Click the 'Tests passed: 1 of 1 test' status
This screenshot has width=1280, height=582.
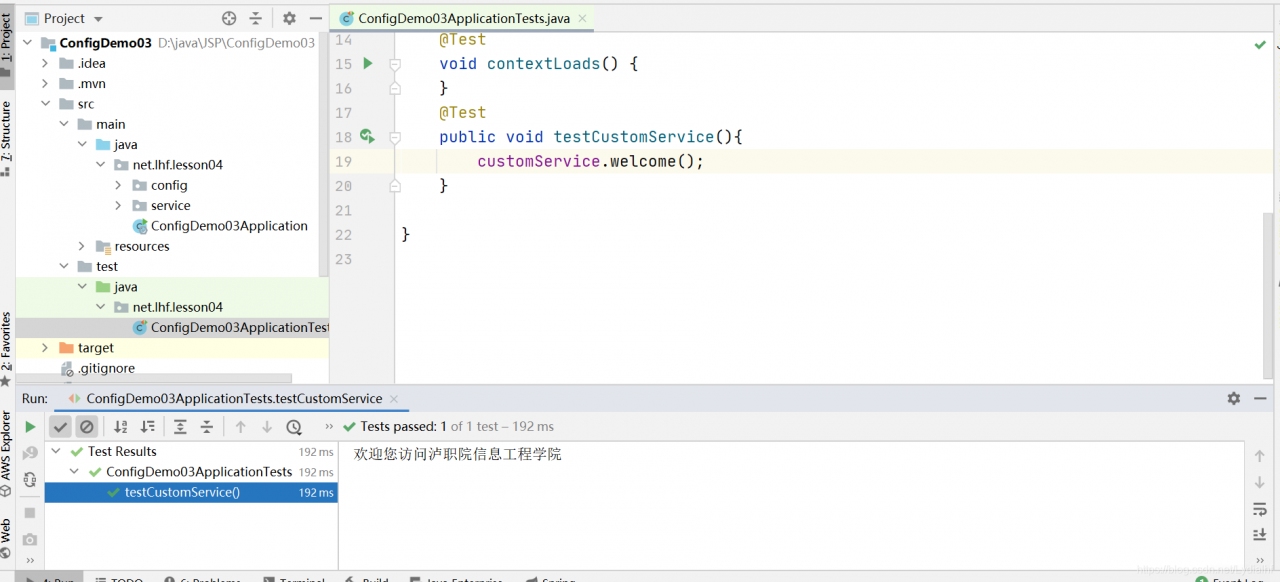pos(448,427)
